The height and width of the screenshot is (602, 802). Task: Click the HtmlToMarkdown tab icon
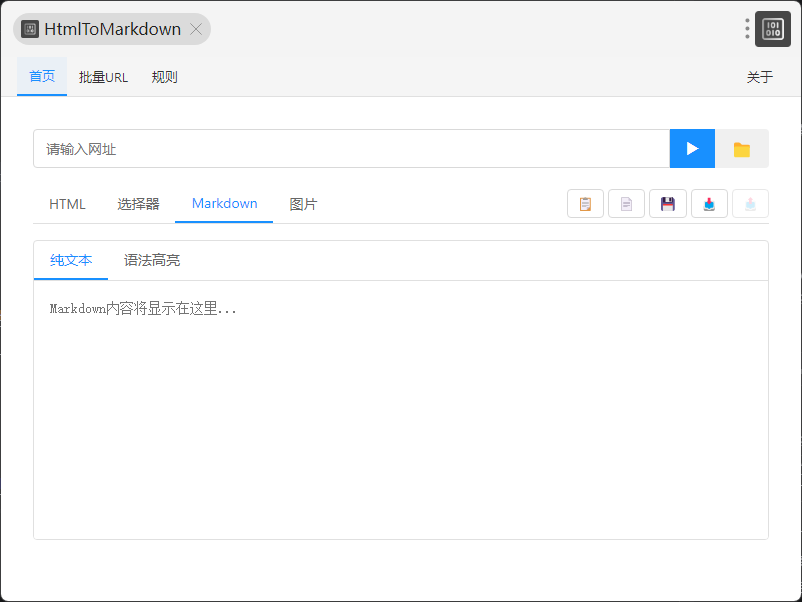click(30, 29)
